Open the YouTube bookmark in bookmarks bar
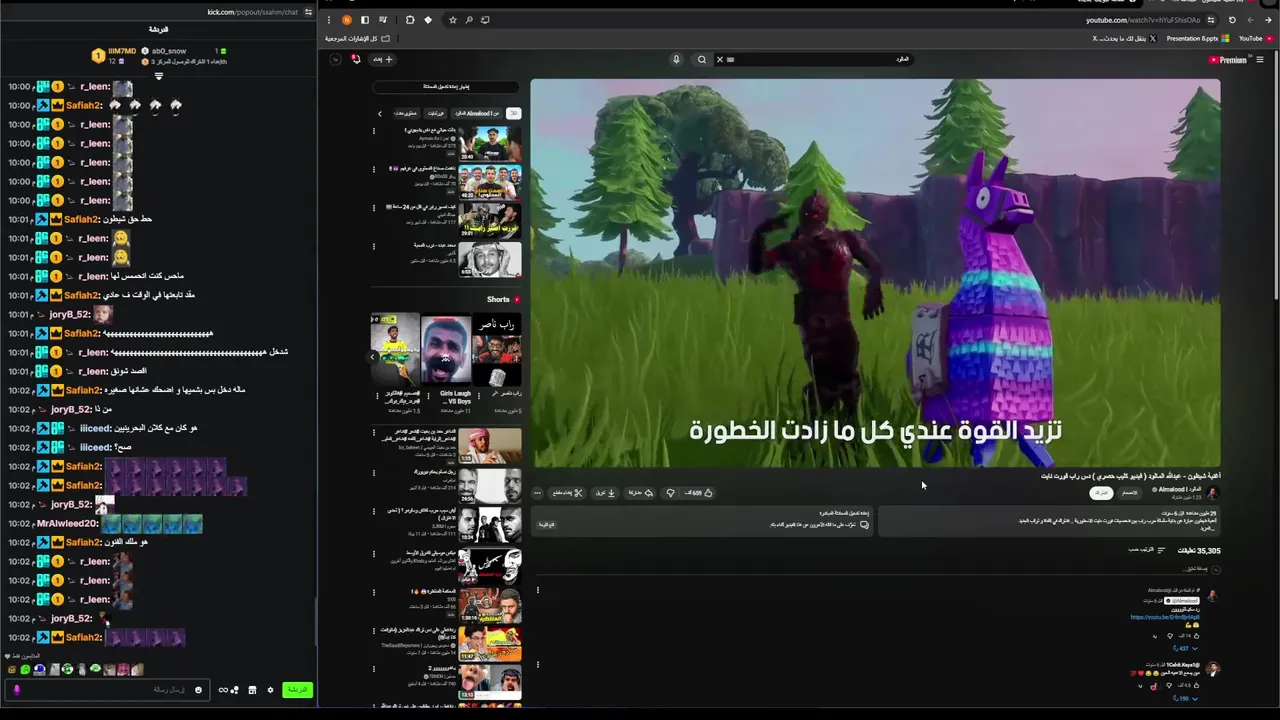1280x720 pixels. pyautogui.click(x=1256, y=39)
